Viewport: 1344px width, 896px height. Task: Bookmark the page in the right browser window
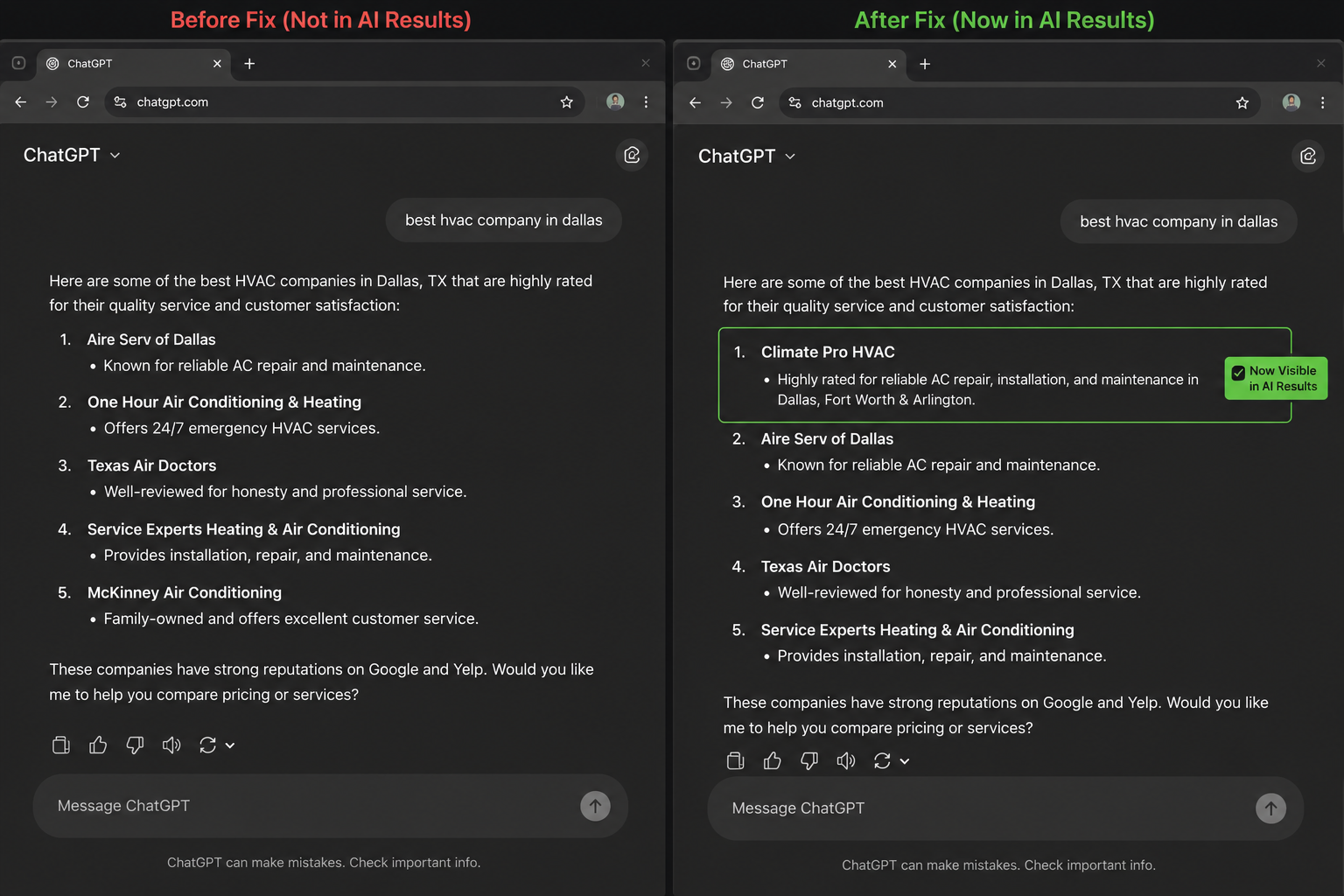coord(1242,103)
